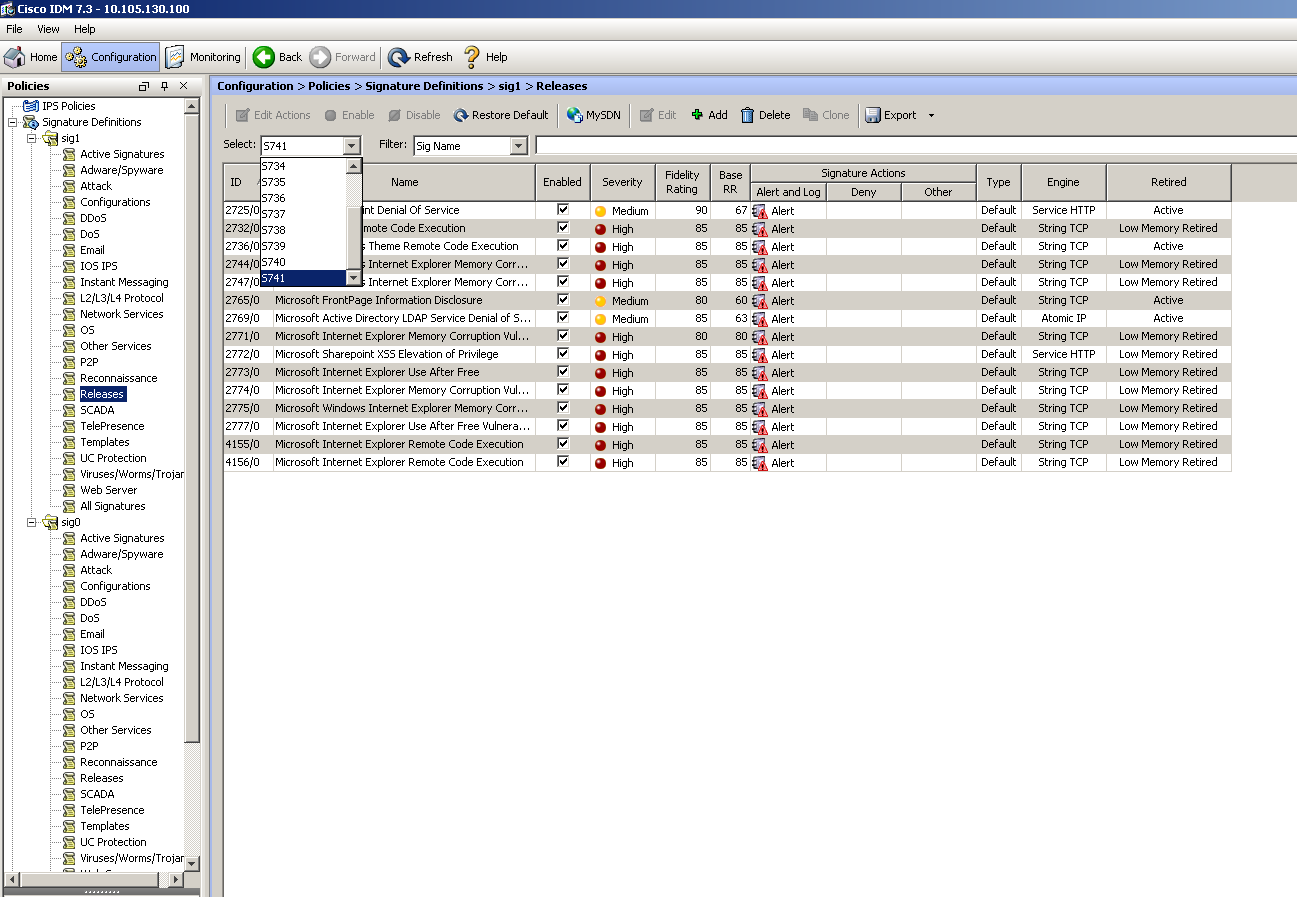Viewport: 1297px width, 897px height.
Task: Sort by the Name column header
Action: pos(405,182)
